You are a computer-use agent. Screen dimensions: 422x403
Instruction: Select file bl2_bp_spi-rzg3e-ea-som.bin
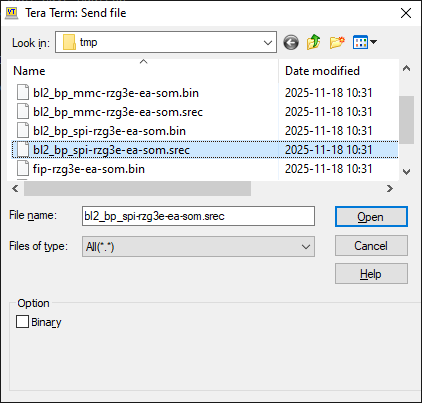tap(109, 131)
